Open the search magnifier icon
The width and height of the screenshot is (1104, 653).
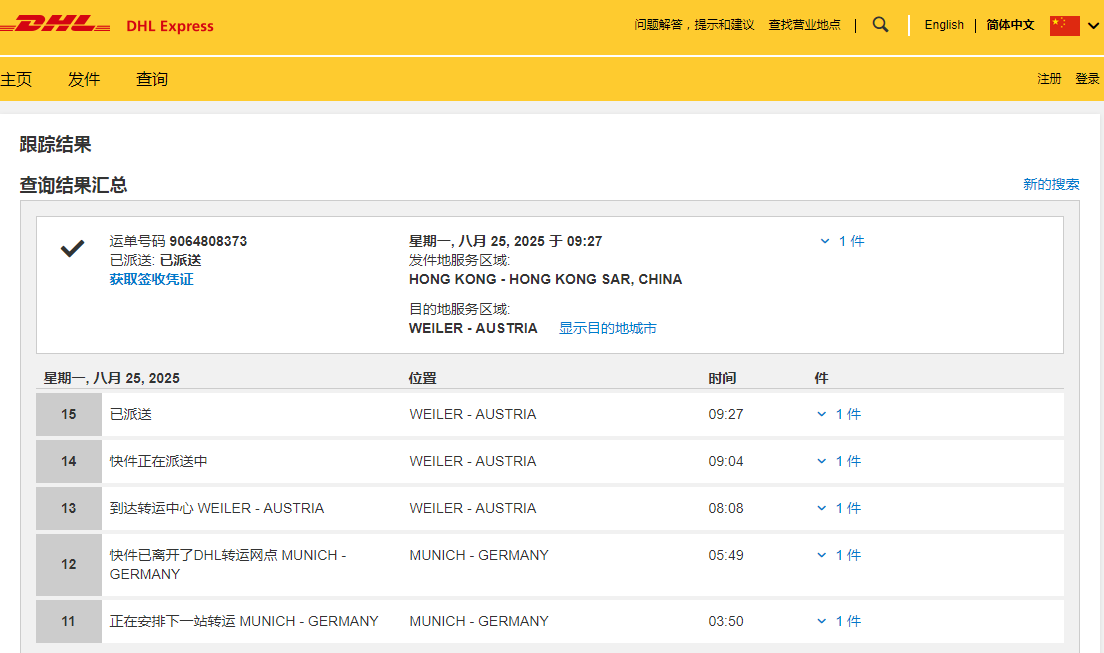[880, 25]
